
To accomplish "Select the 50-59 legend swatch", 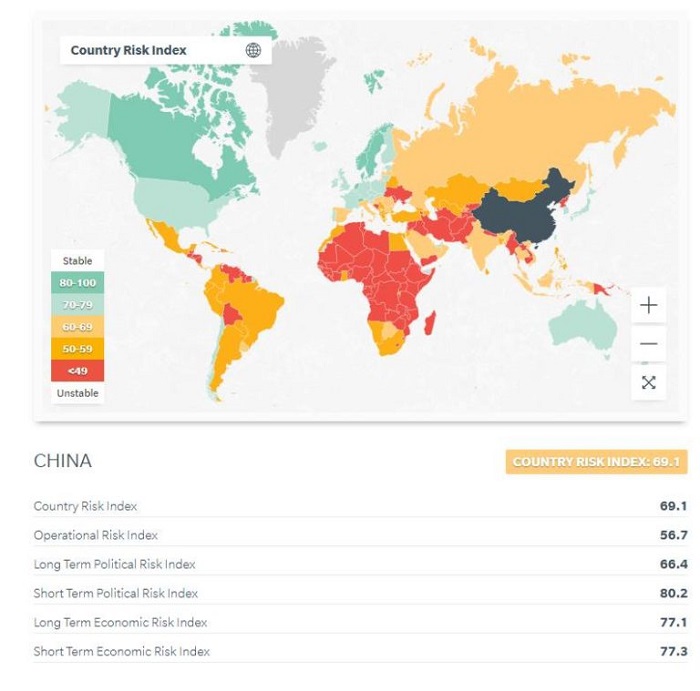I will [x=77, y=349].
